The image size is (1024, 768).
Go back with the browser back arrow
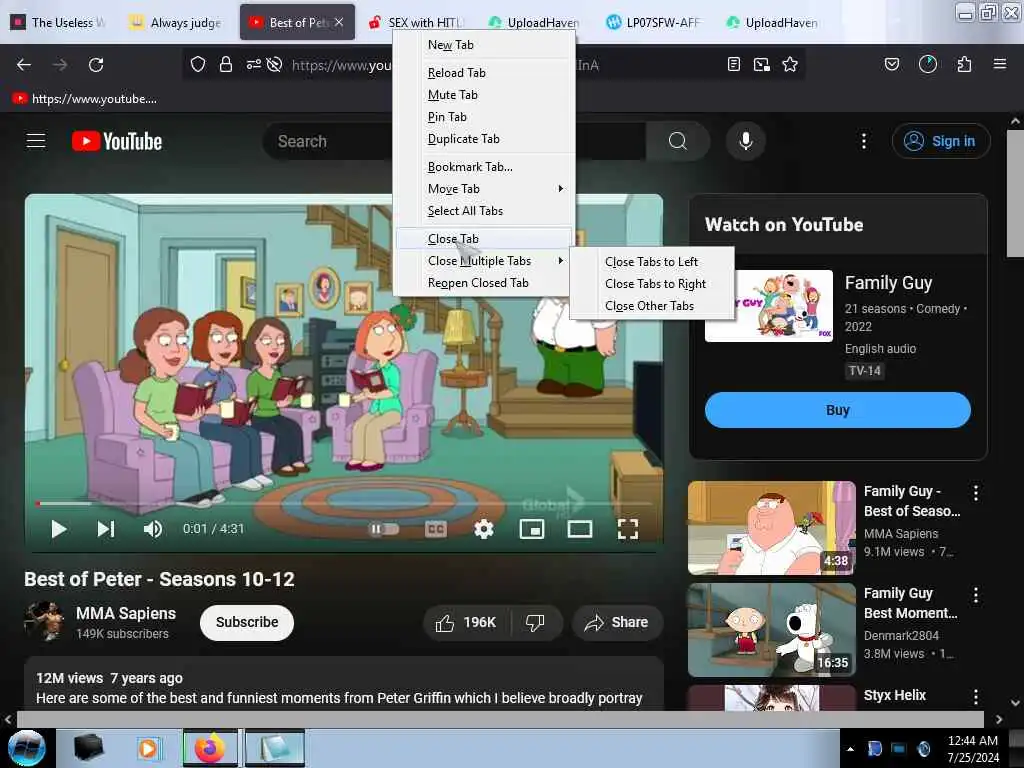click(x=24, y=65)
